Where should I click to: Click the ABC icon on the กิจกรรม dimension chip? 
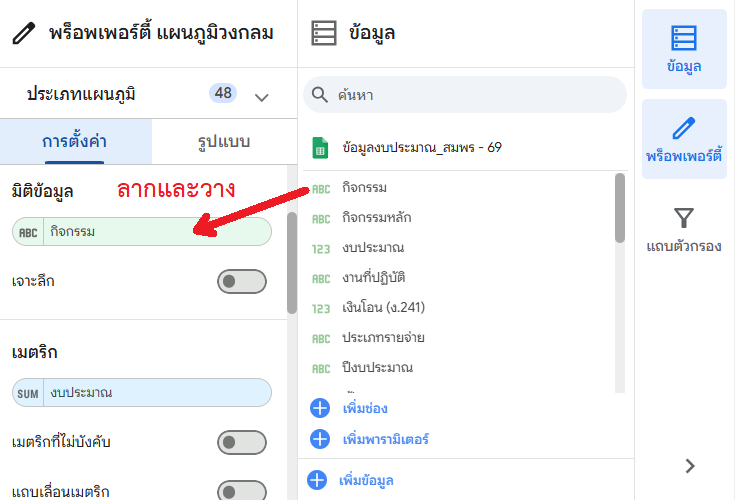(28, 232)
